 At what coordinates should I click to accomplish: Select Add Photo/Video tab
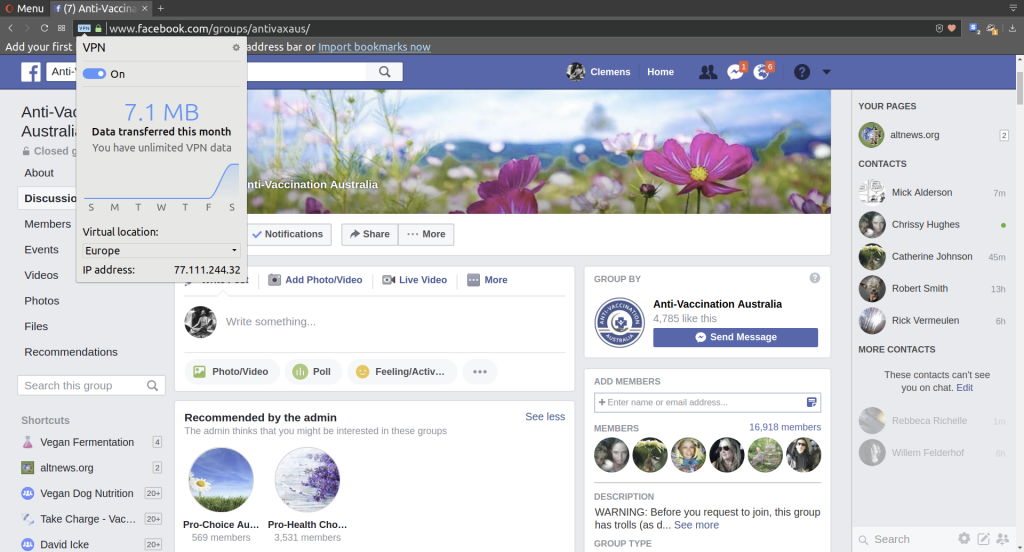pos(315,280)
